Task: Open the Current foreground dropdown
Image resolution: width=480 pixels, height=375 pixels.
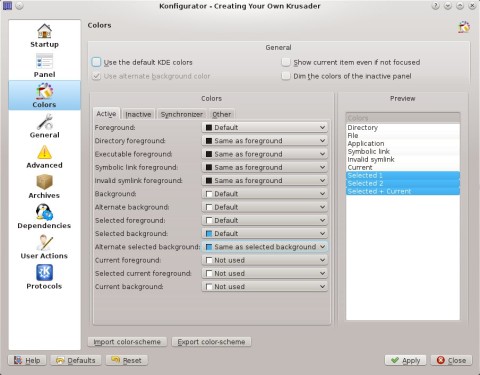Action: [265, 260]
